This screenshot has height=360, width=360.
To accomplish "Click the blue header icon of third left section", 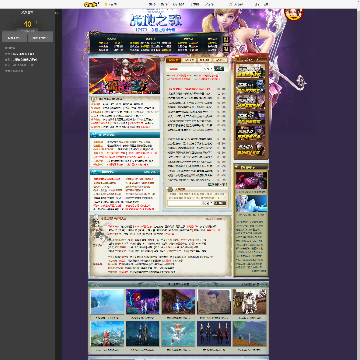I will [94, 172].
